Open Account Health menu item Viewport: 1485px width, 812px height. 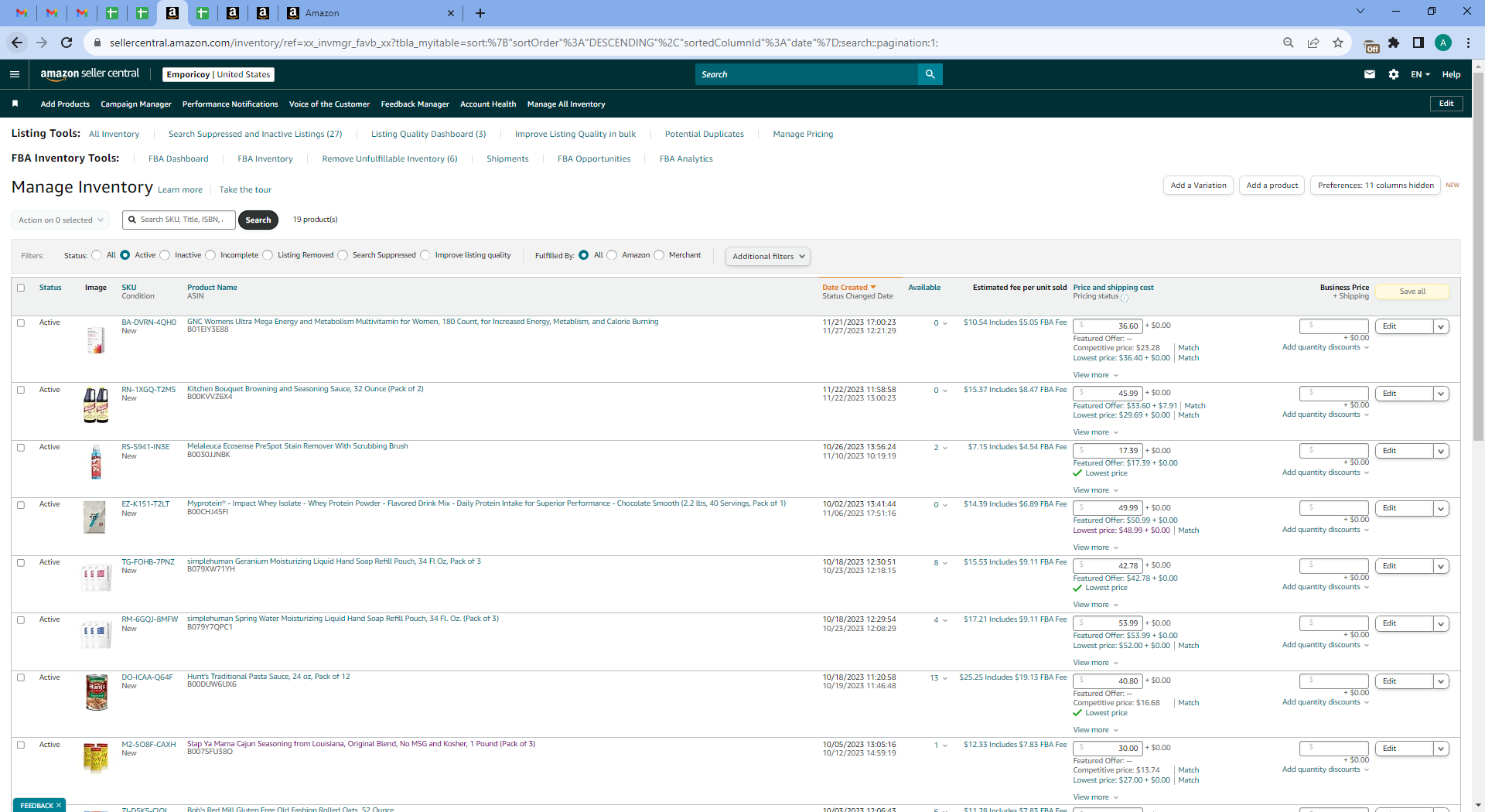pos(488,104)
